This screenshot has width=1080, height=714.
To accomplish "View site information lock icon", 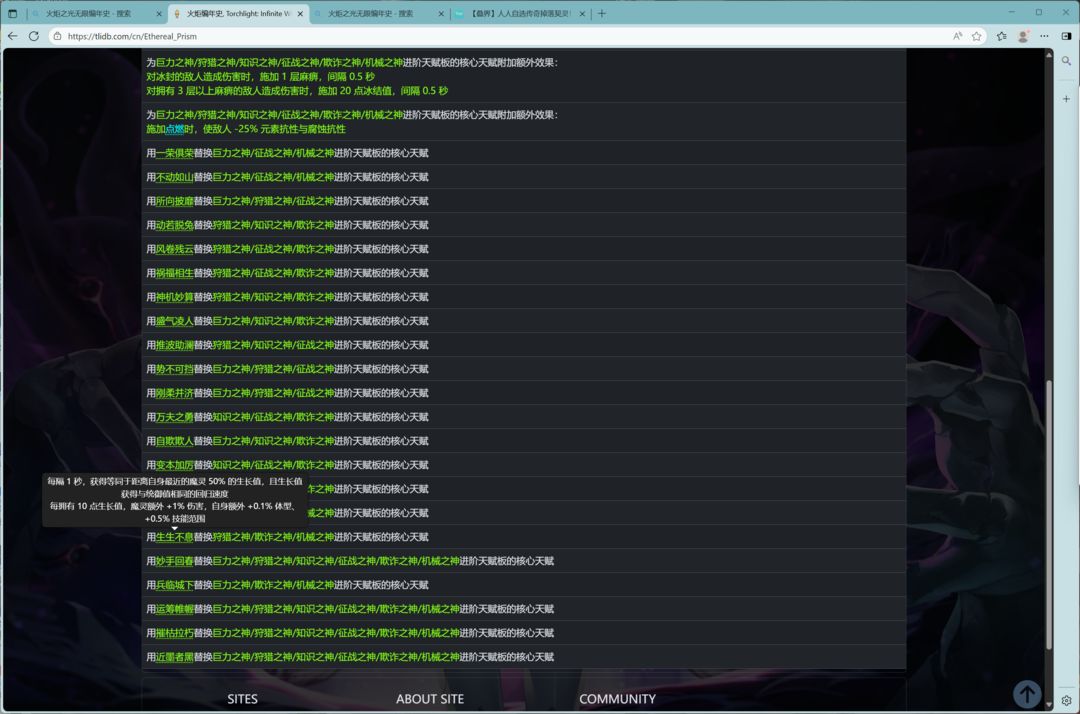I will [x=57, y=36].
